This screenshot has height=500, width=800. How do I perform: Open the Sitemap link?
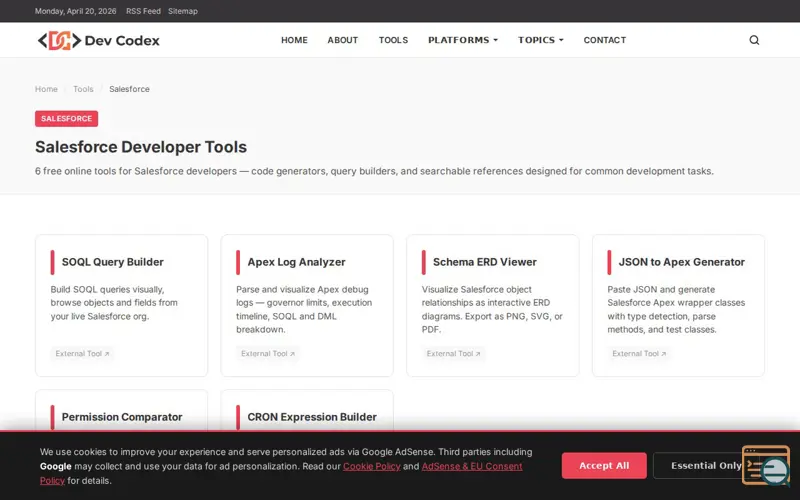click(x=183, y=11)
